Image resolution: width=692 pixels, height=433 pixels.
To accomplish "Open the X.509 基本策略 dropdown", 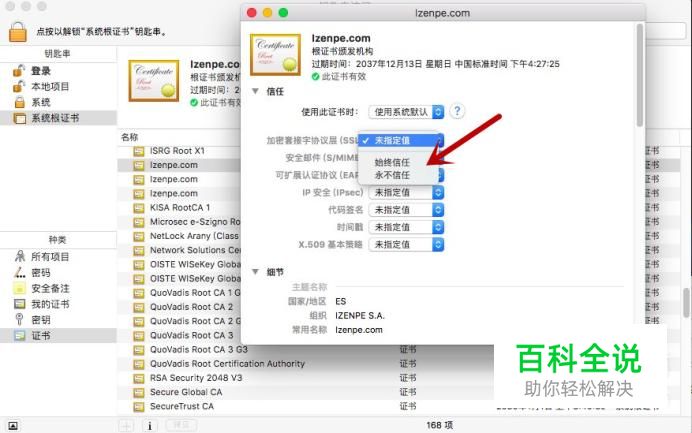I will click(x=406, y=244).
